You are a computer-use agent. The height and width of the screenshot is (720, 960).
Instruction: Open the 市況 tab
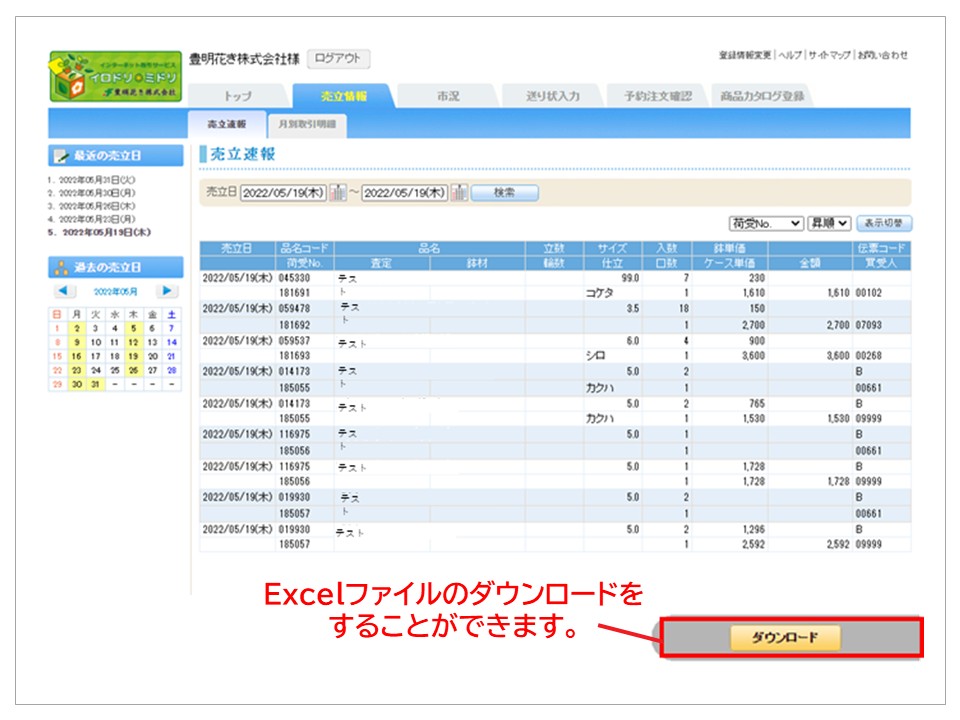[x=448, y=97]
